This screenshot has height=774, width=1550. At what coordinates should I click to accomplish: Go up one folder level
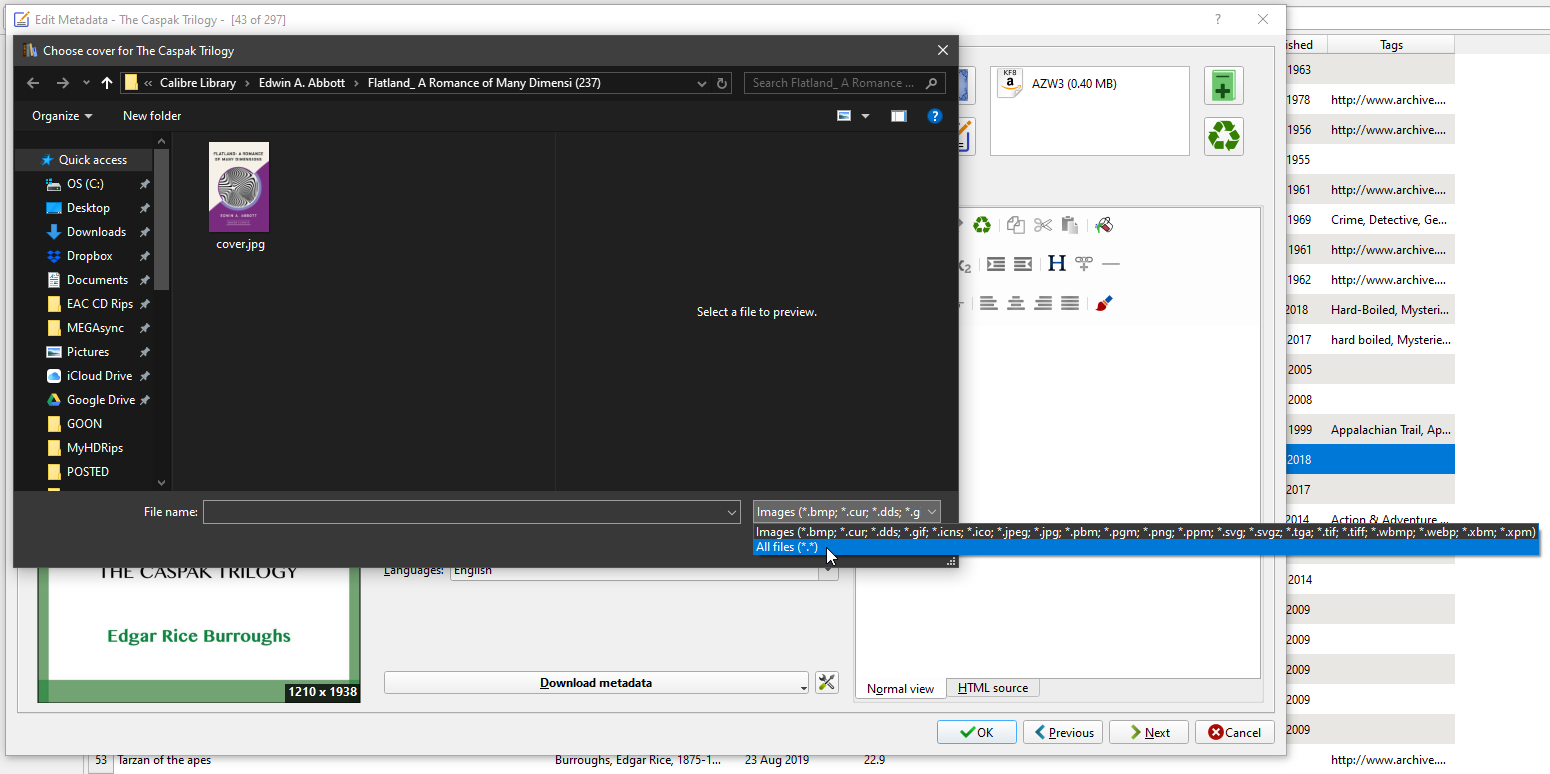(107, 83)
